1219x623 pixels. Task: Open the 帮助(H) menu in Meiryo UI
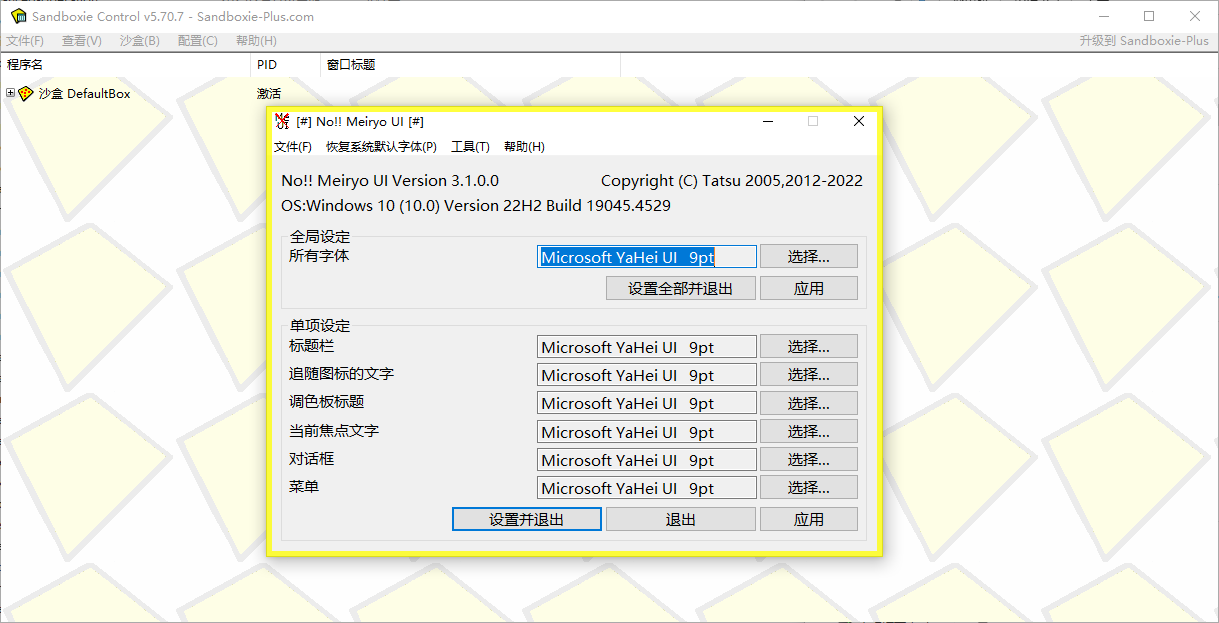524,147
